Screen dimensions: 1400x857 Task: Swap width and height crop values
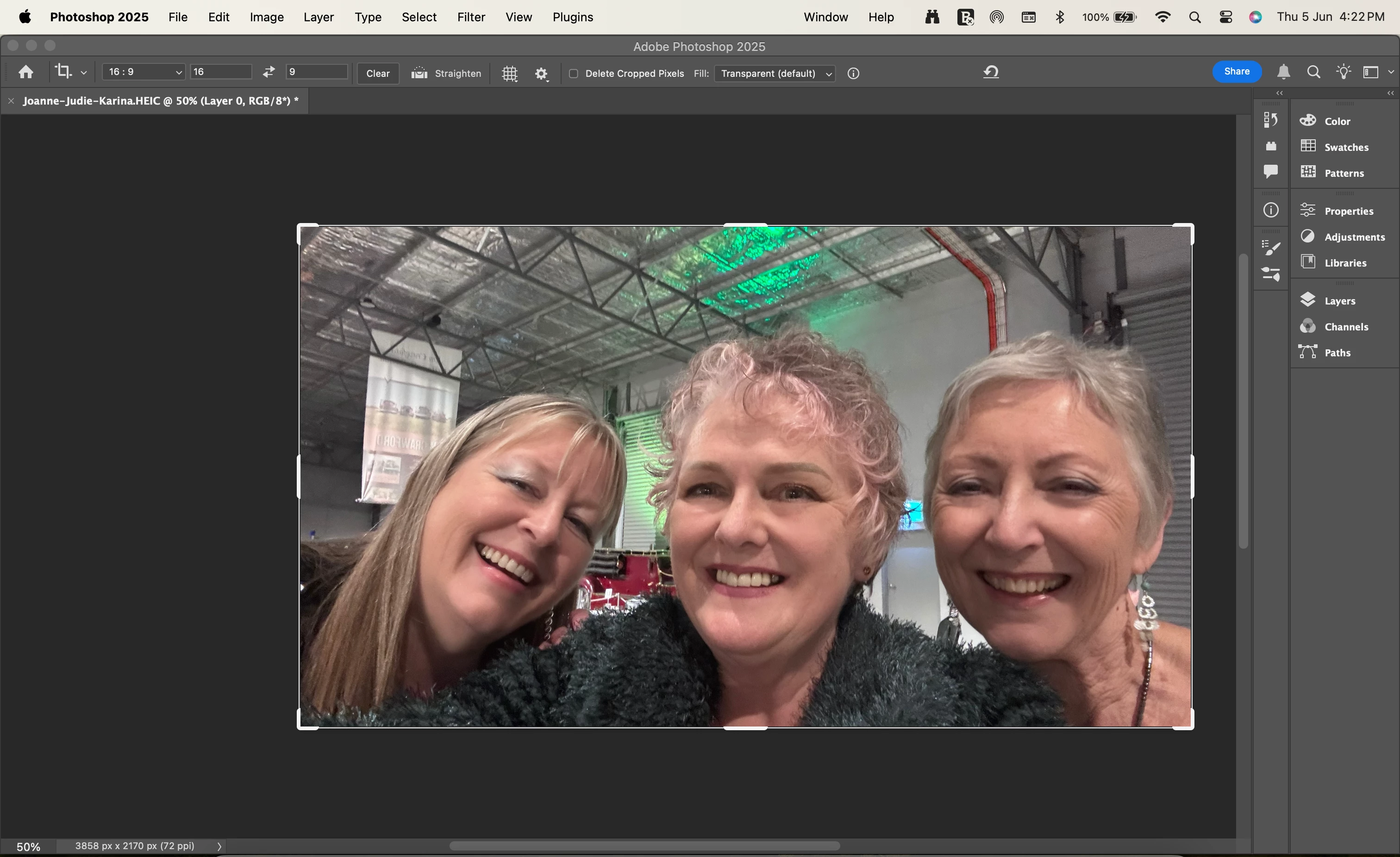tap(269, 72)
